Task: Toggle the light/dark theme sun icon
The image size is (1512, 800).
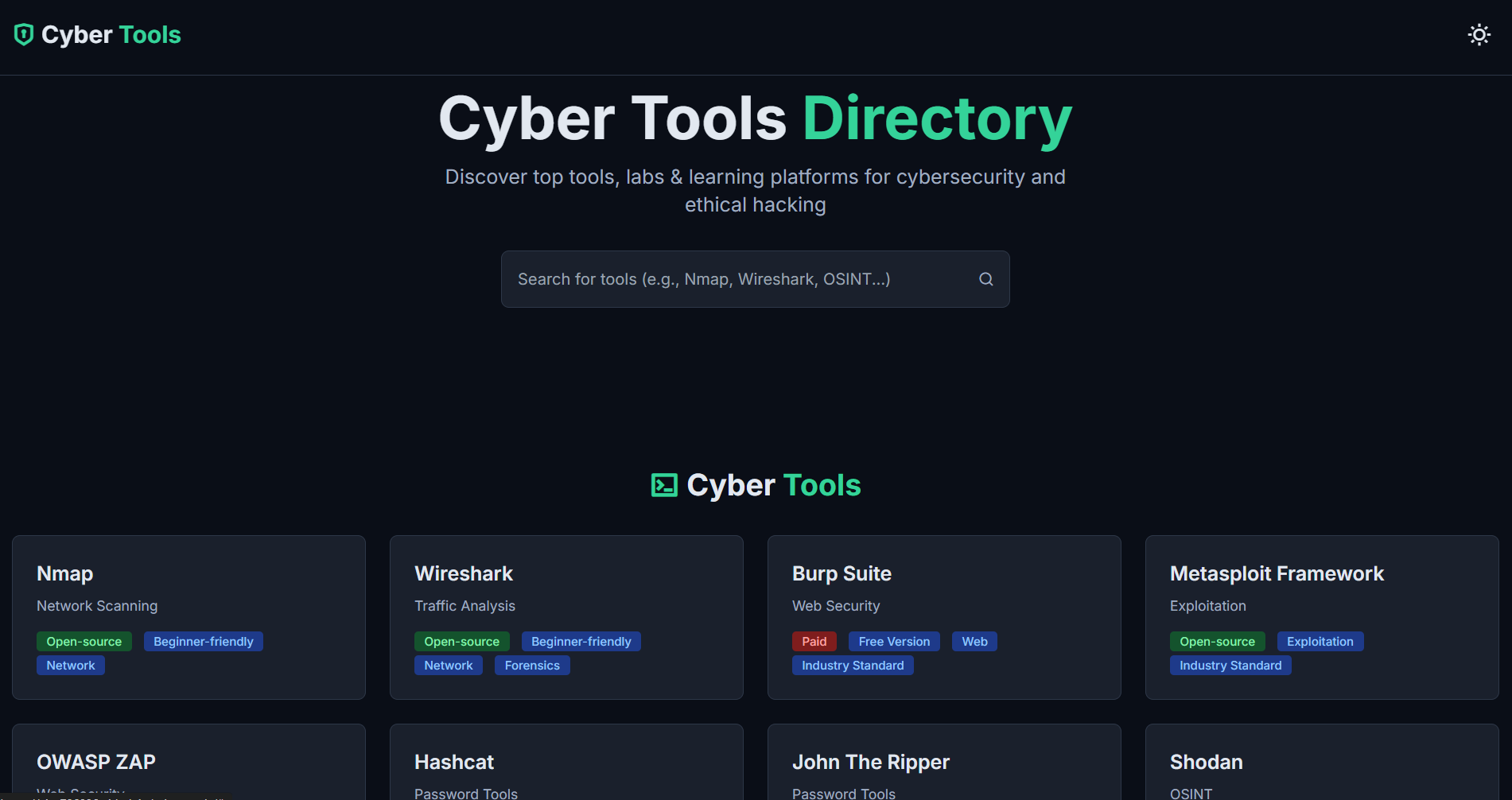Action: pyautogui.click(x=1479, y=34)
